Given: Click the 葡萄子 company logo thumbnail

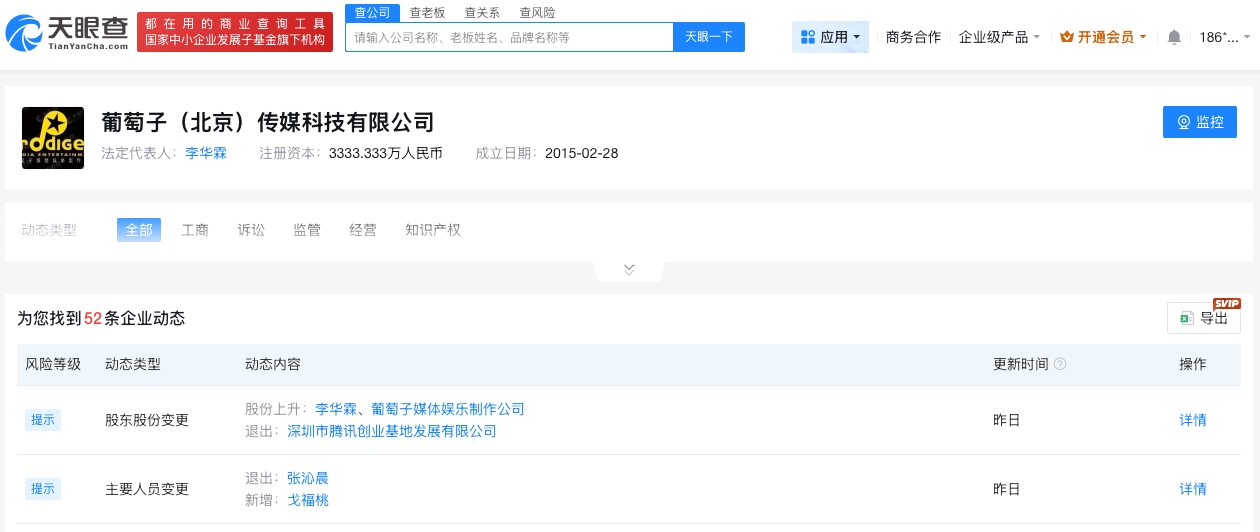Looking at the screenshot, I should coord(53,138).
